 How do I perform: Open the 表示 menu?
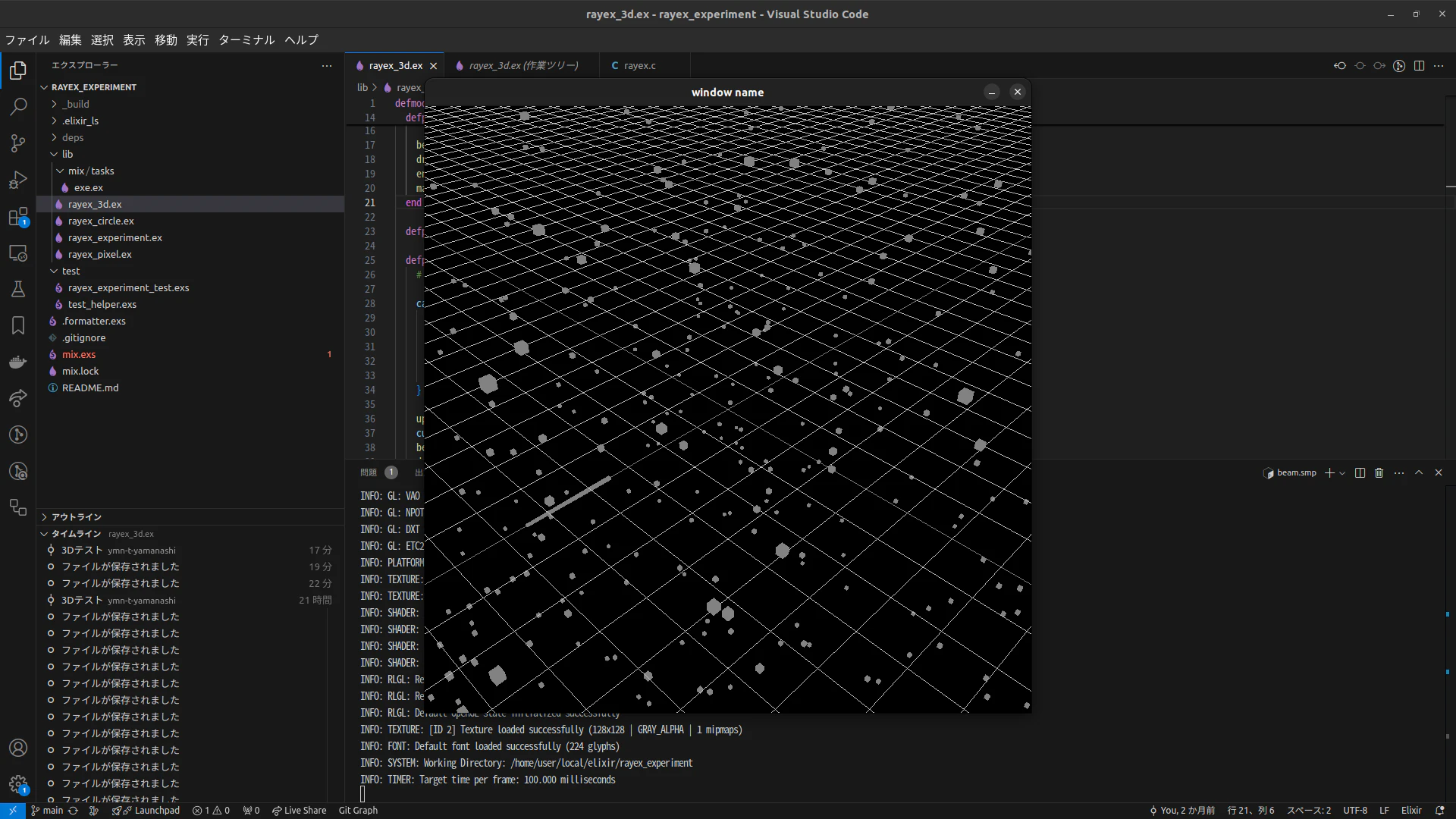tap(134, 40)
